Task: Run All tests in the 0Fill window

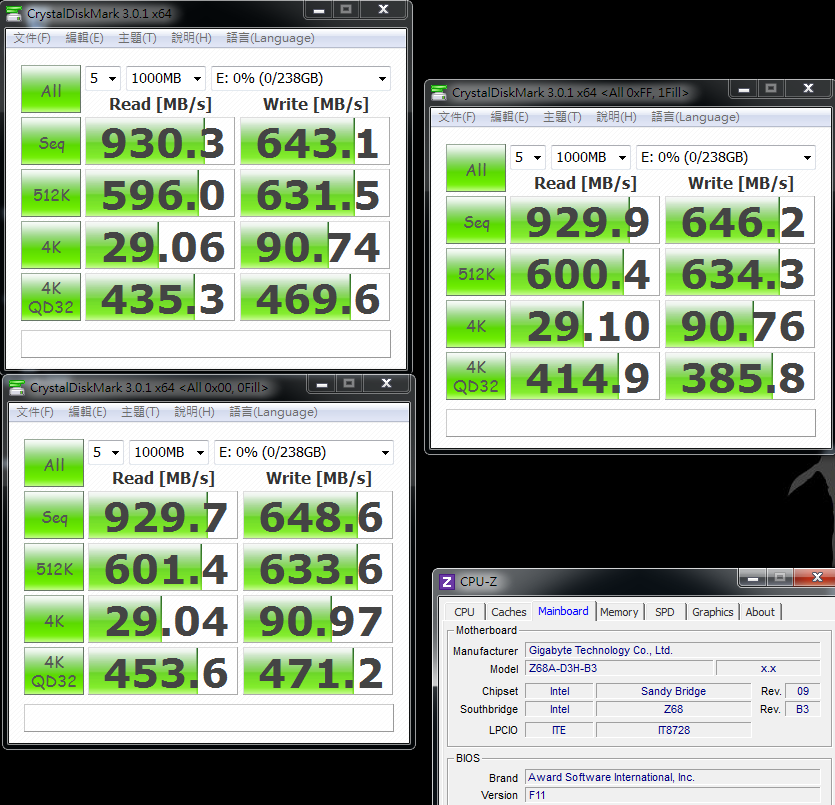Action: 54,463
